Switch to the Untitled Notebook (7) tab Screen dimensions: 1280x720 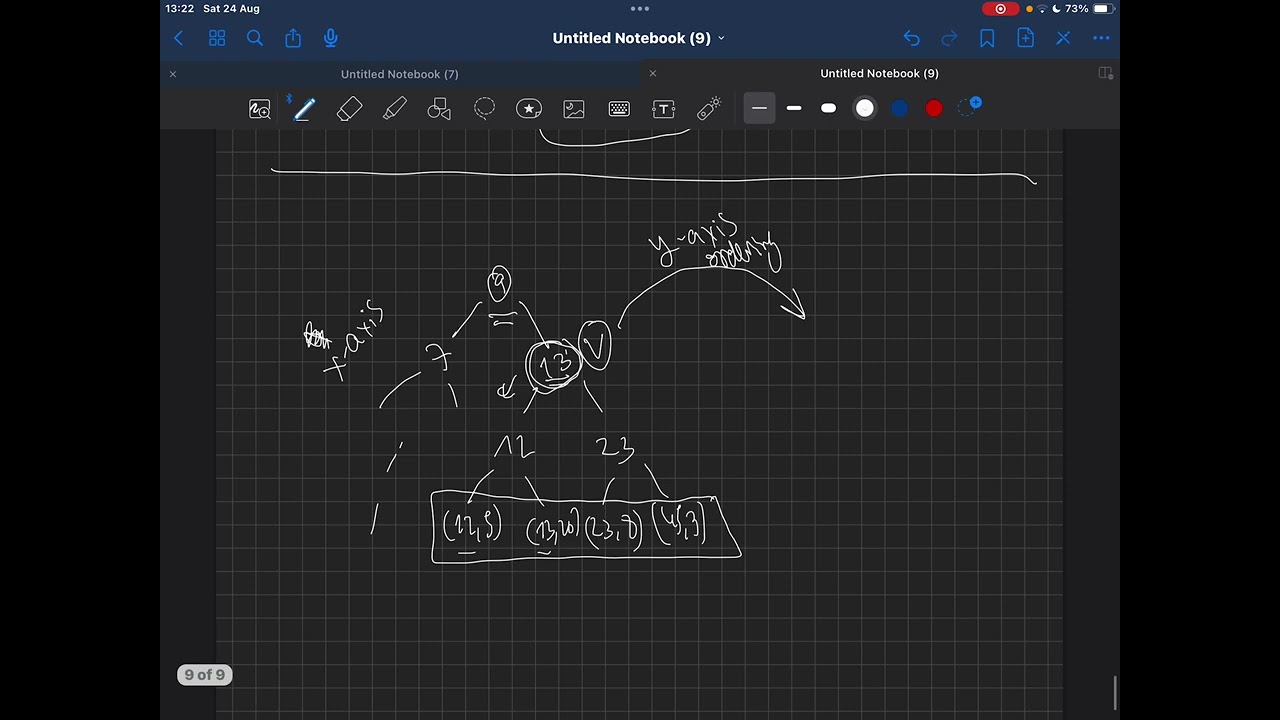pos(399,74)
